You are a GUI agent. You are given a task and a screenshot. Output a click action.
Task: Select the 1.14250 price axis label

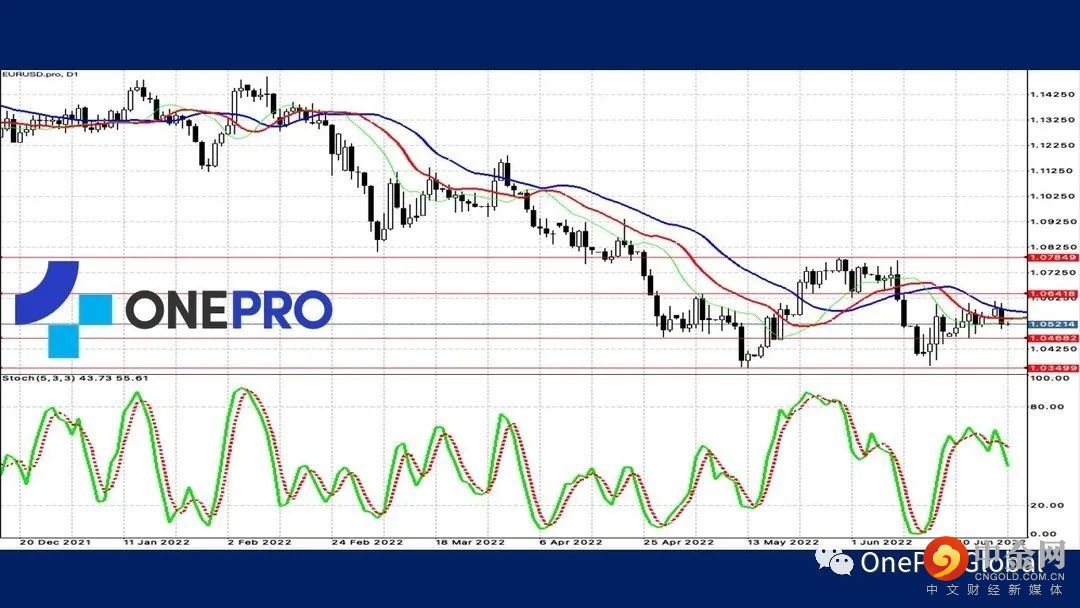pos(1052,94)
